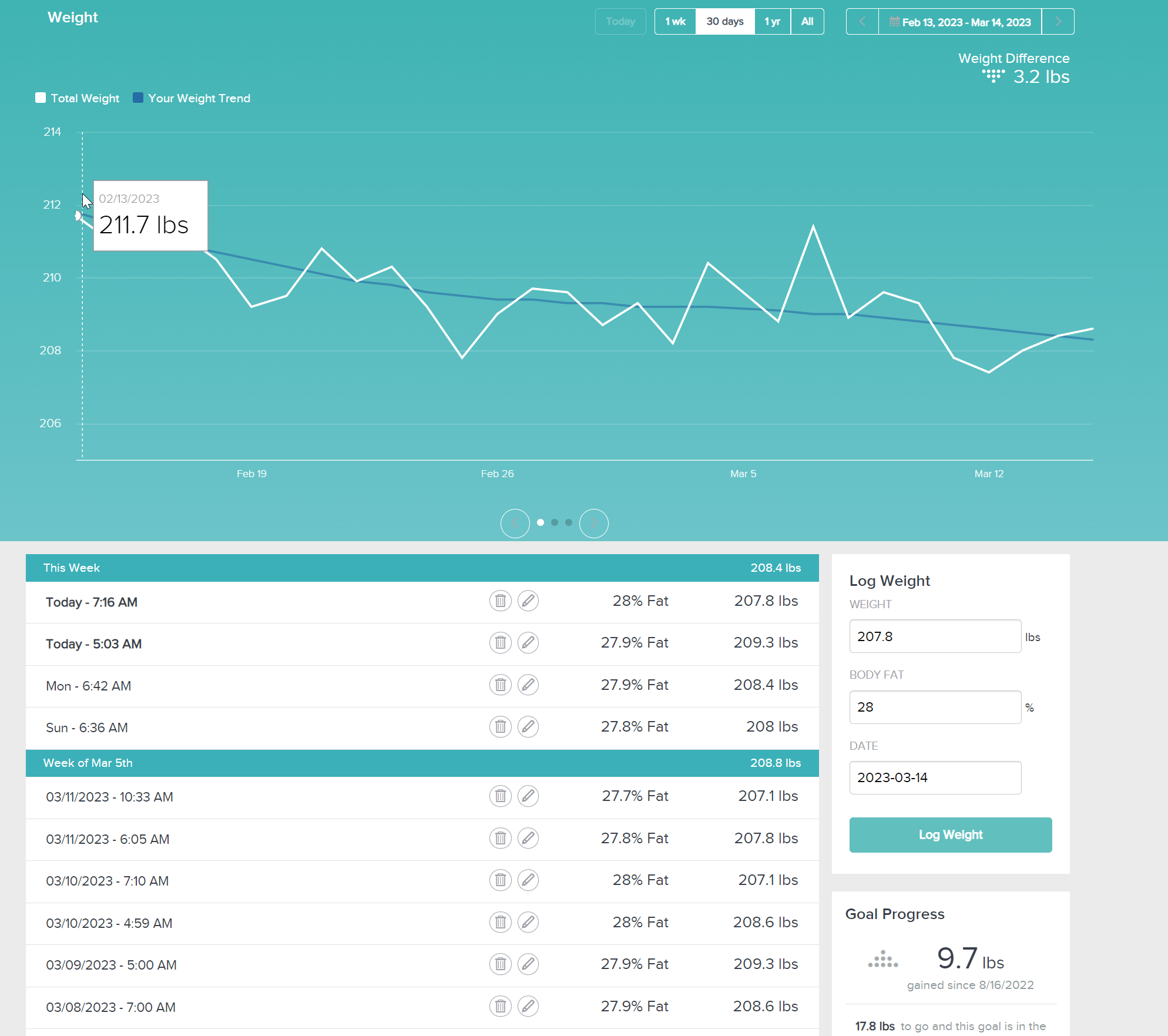Select the second chart page dot
The width and height of the screenshot is (1168, 1036).
click(554, 522)
